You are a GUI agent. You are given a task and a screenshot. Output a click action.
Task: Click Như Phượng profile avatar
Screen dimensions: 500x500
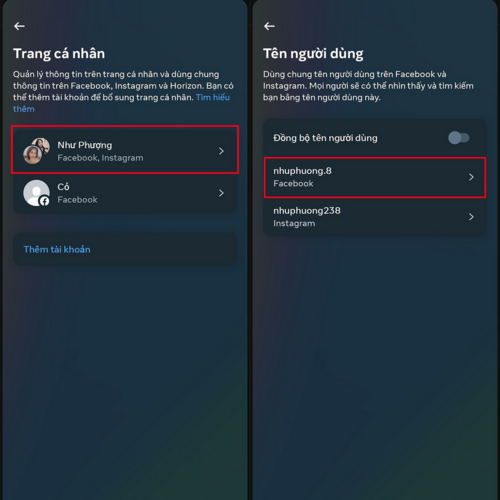tap(36, 151)
